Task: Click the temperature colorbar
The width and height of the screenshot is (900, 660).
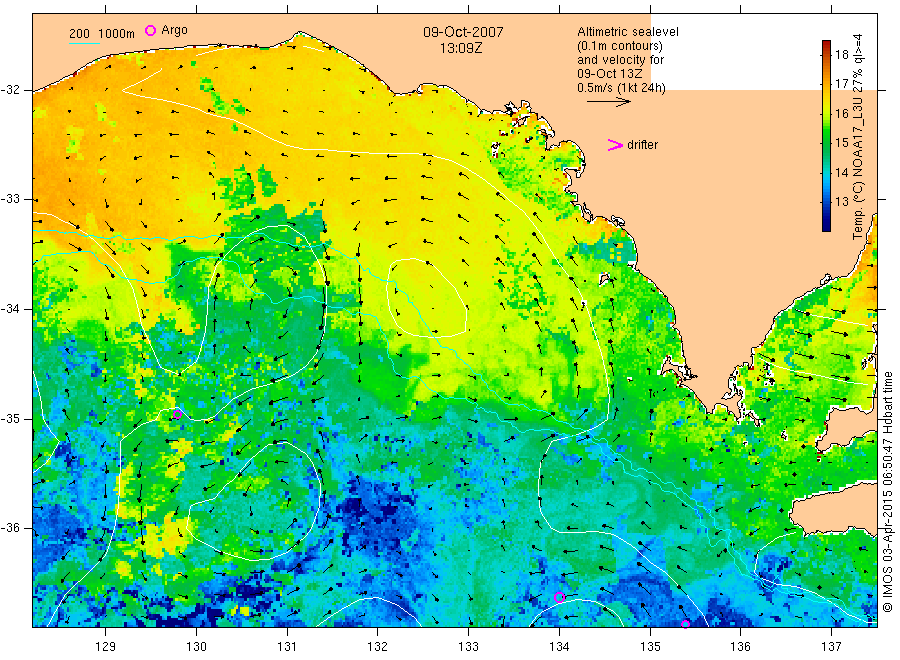Action: [x=827, y=136]
